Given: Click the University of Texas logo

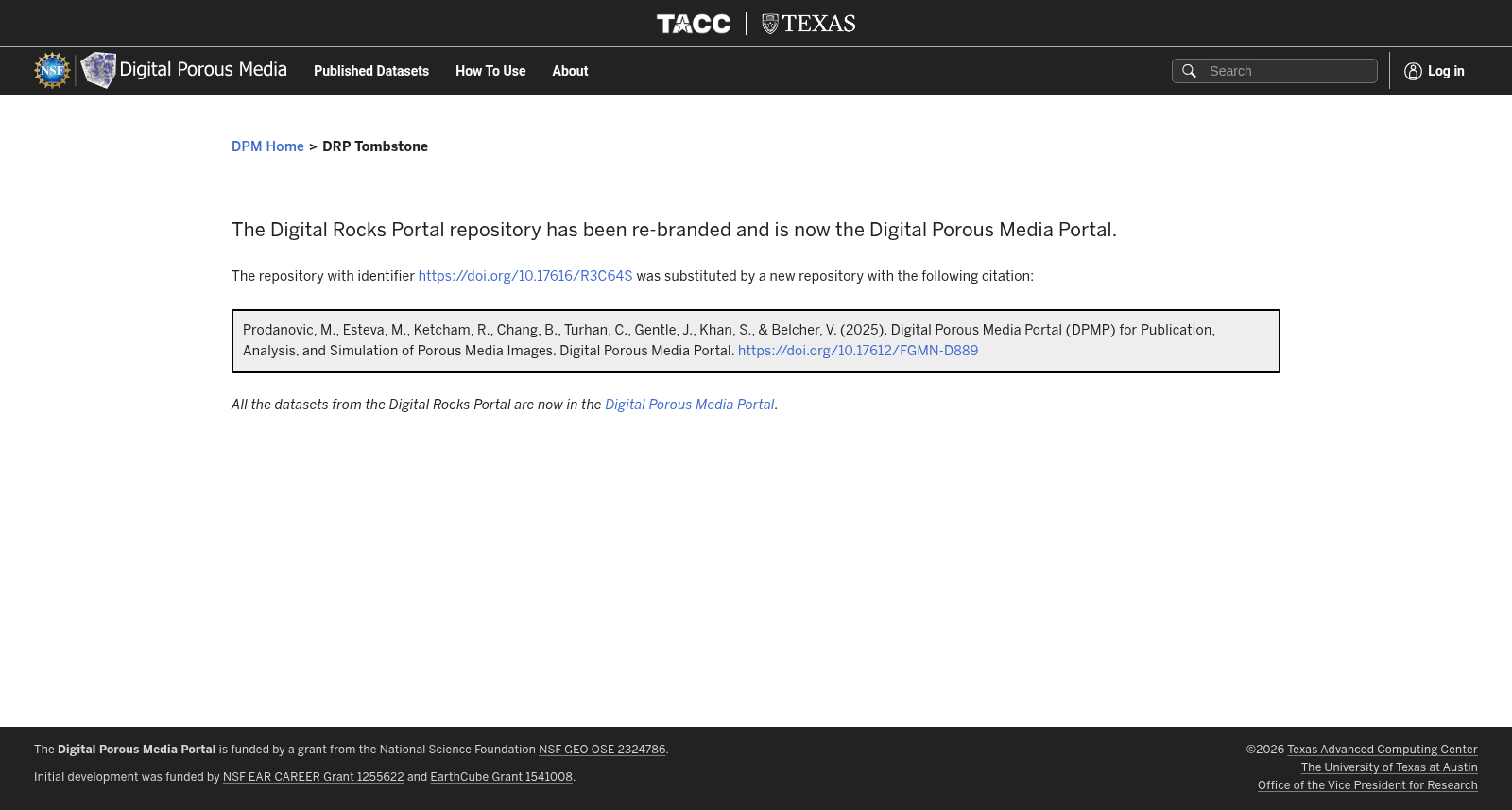Looking at the screenshot, I should tap(809, 24).
